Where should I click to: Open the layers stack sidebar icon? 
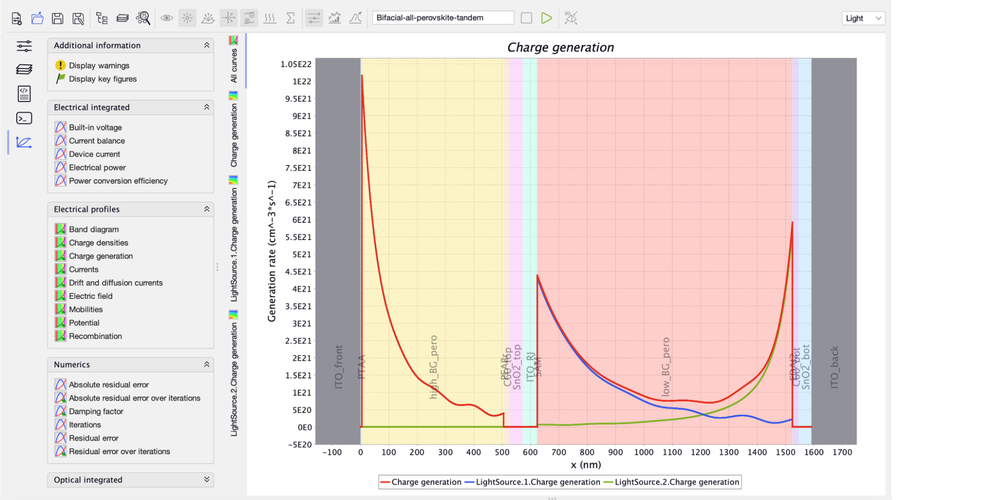24,70
